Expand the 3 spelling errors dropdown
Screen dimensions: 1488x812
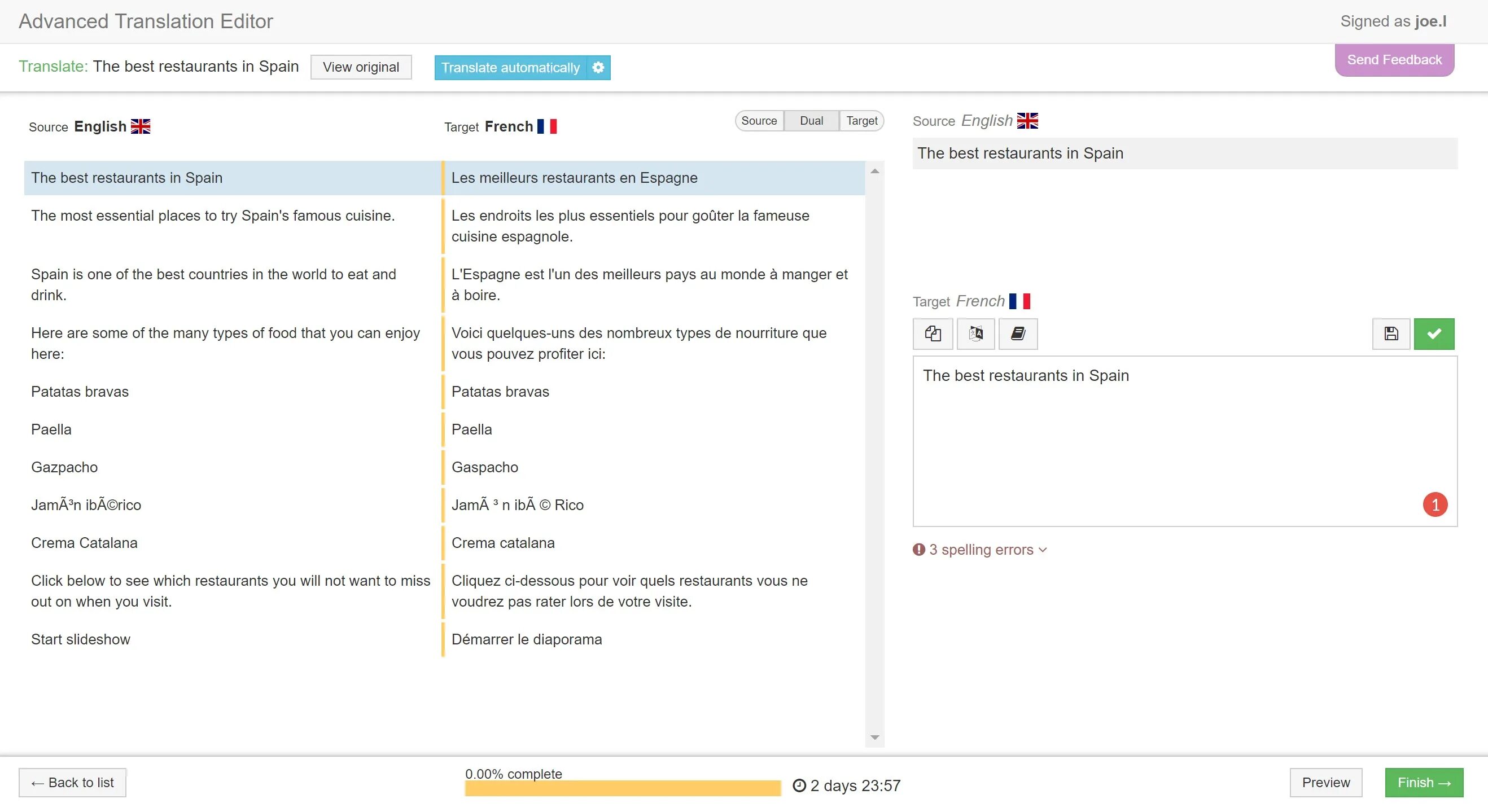[x=1044, y=549]
